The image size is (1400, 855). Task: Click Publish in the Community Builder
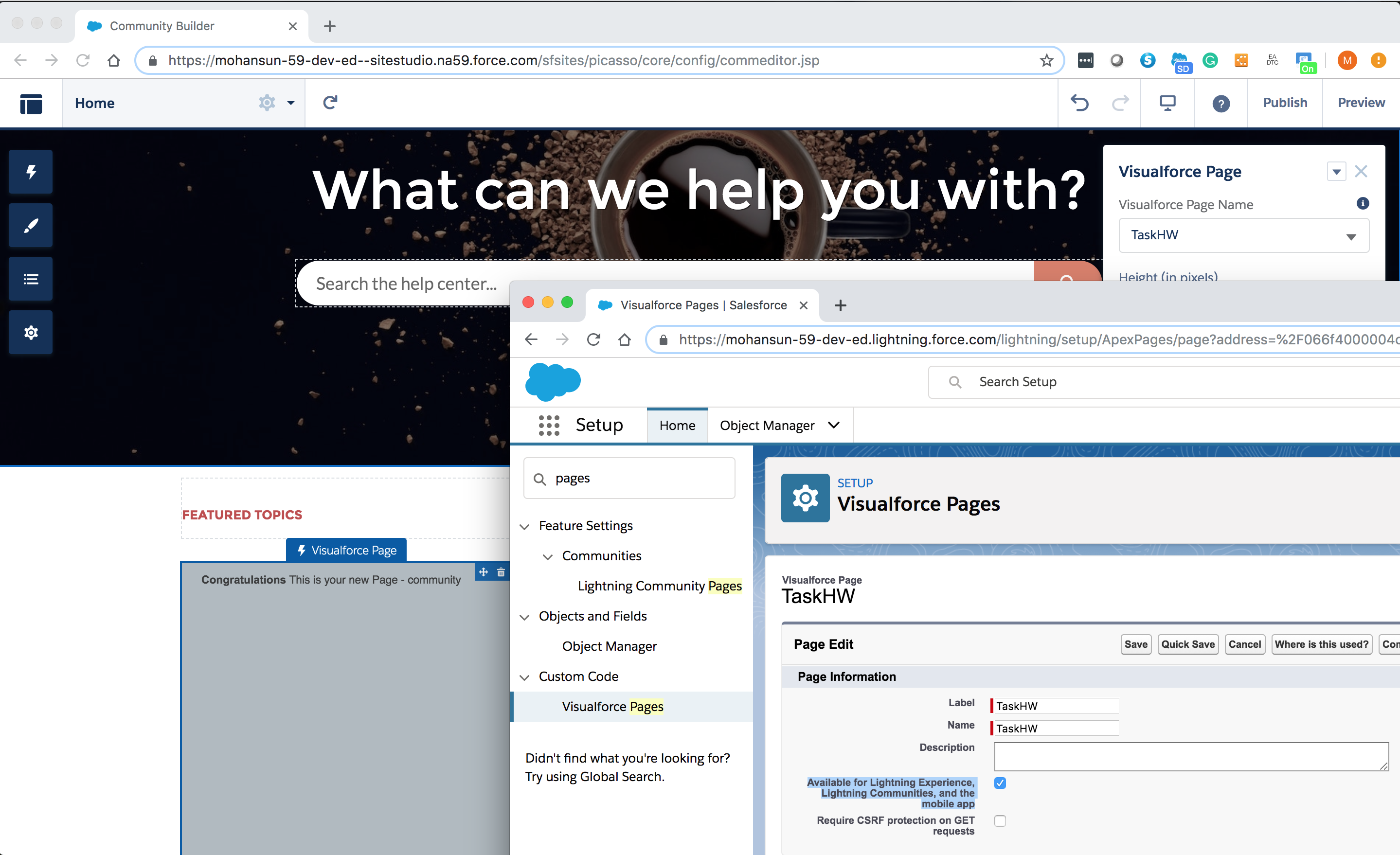click(1285, 103)
